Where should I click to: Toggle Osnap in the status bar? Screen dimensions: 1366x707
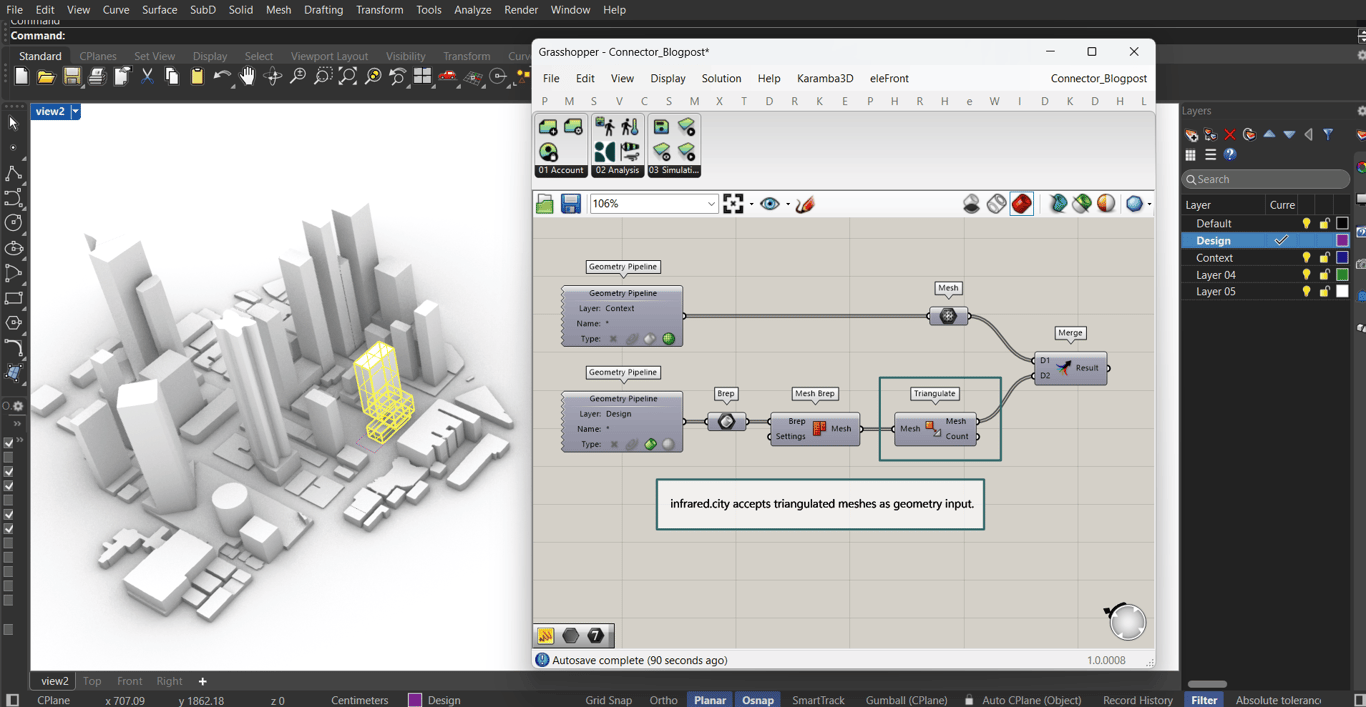click(757, 700)
